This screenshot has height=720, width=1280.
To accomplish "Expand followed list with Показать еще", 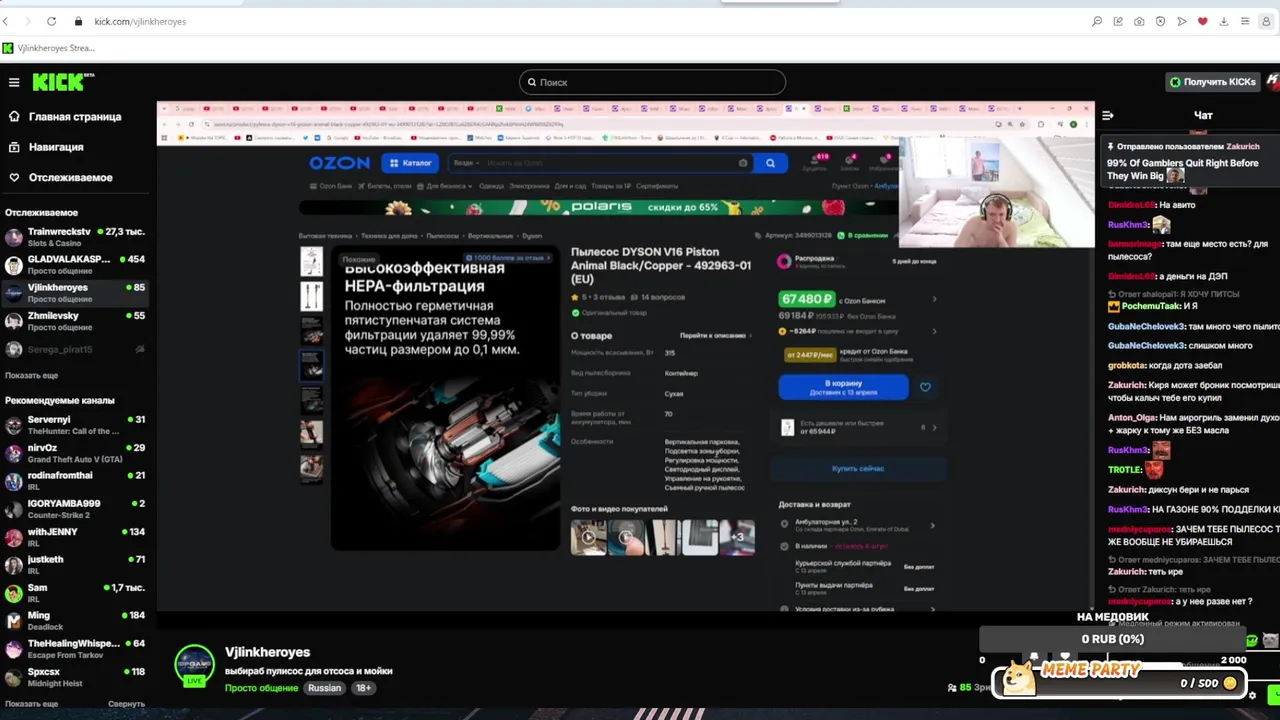I will 31,375.
